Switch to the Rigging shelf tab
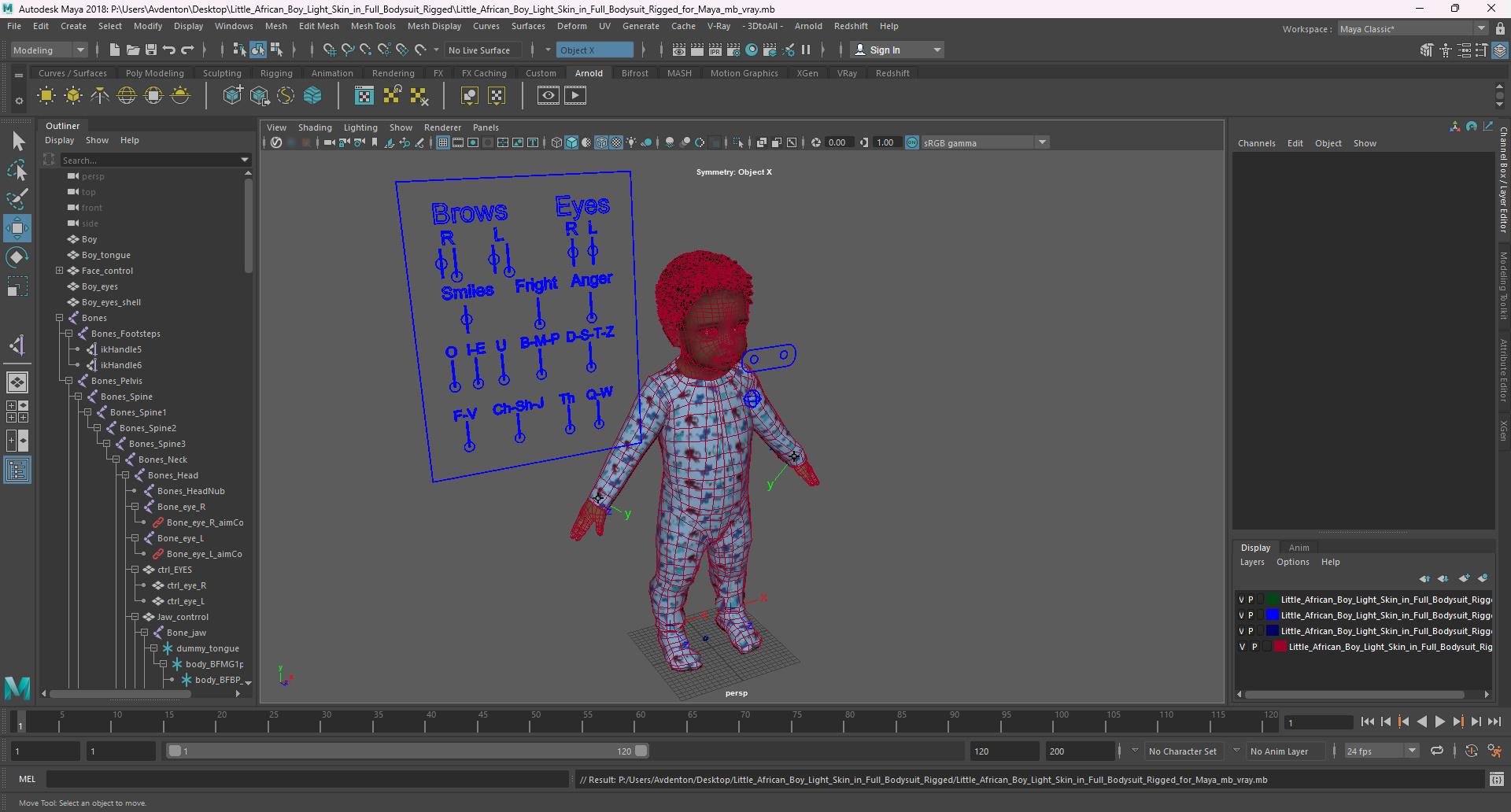Image resolution: width=1511 pixels, height=812 pixels. [x=276, y=73]
